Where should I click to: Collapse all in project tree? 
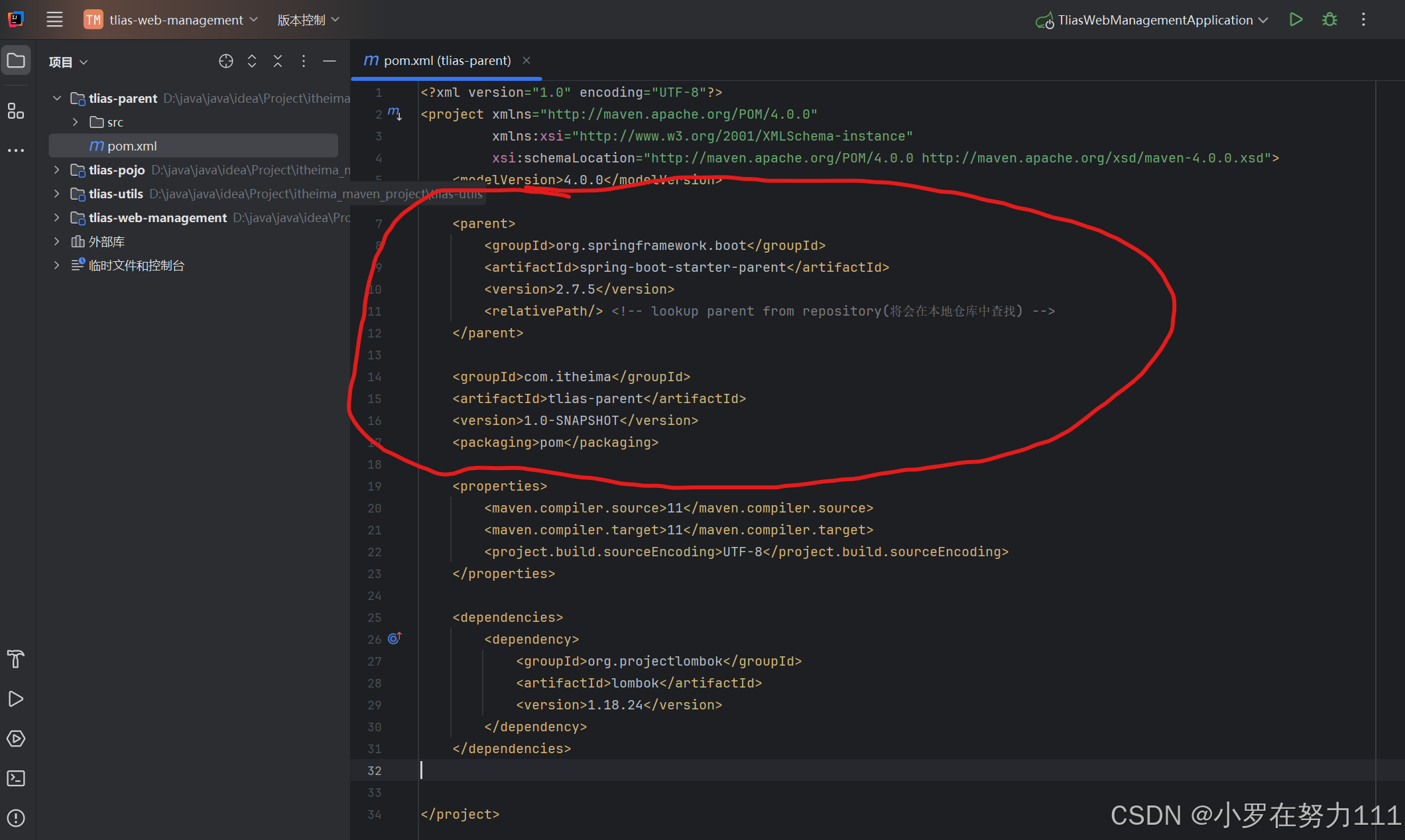click(x=278, y=61)
